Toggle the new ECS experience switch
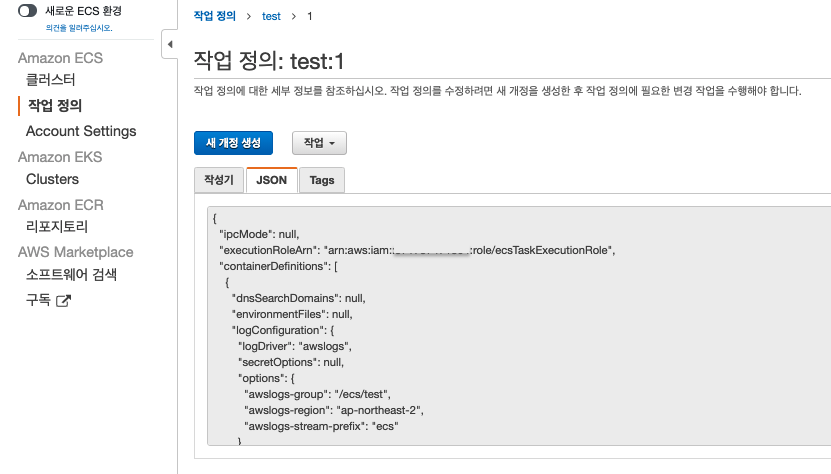The height and width of the screenshot is (474, 831). [x=28, y=11]
